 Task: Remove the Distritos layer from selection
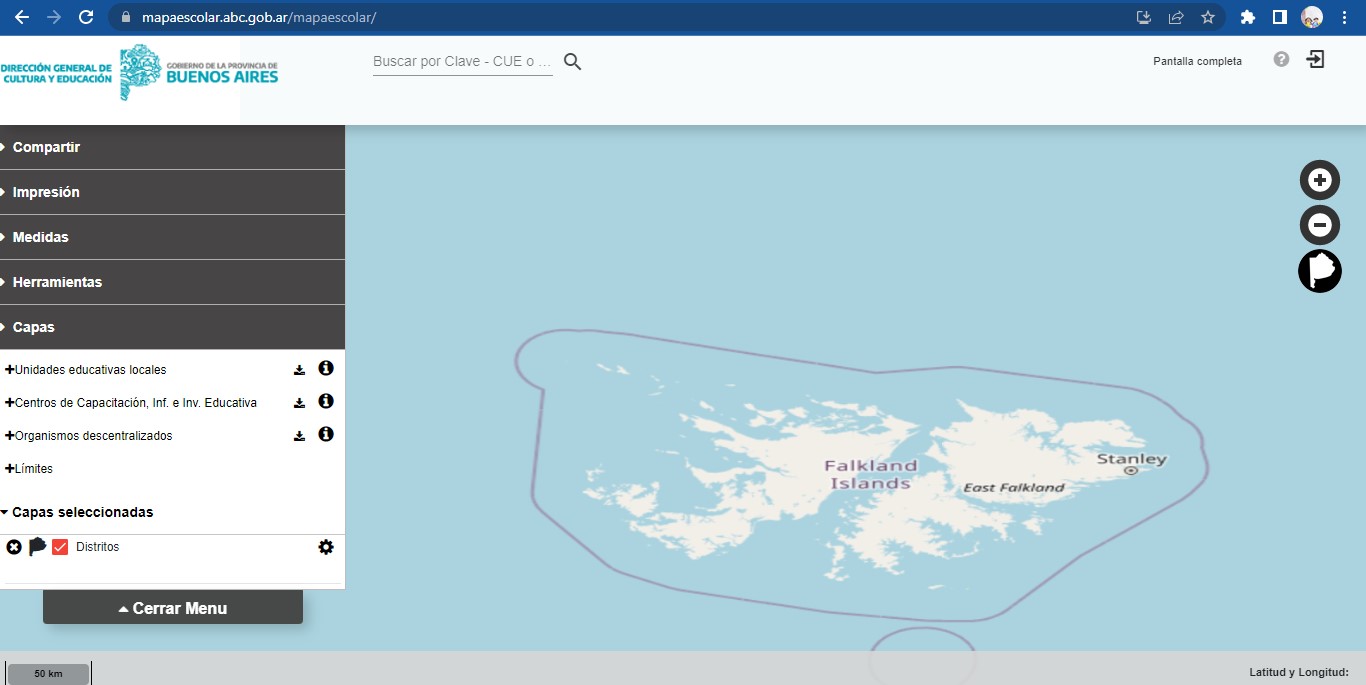[x=14, y=547]
